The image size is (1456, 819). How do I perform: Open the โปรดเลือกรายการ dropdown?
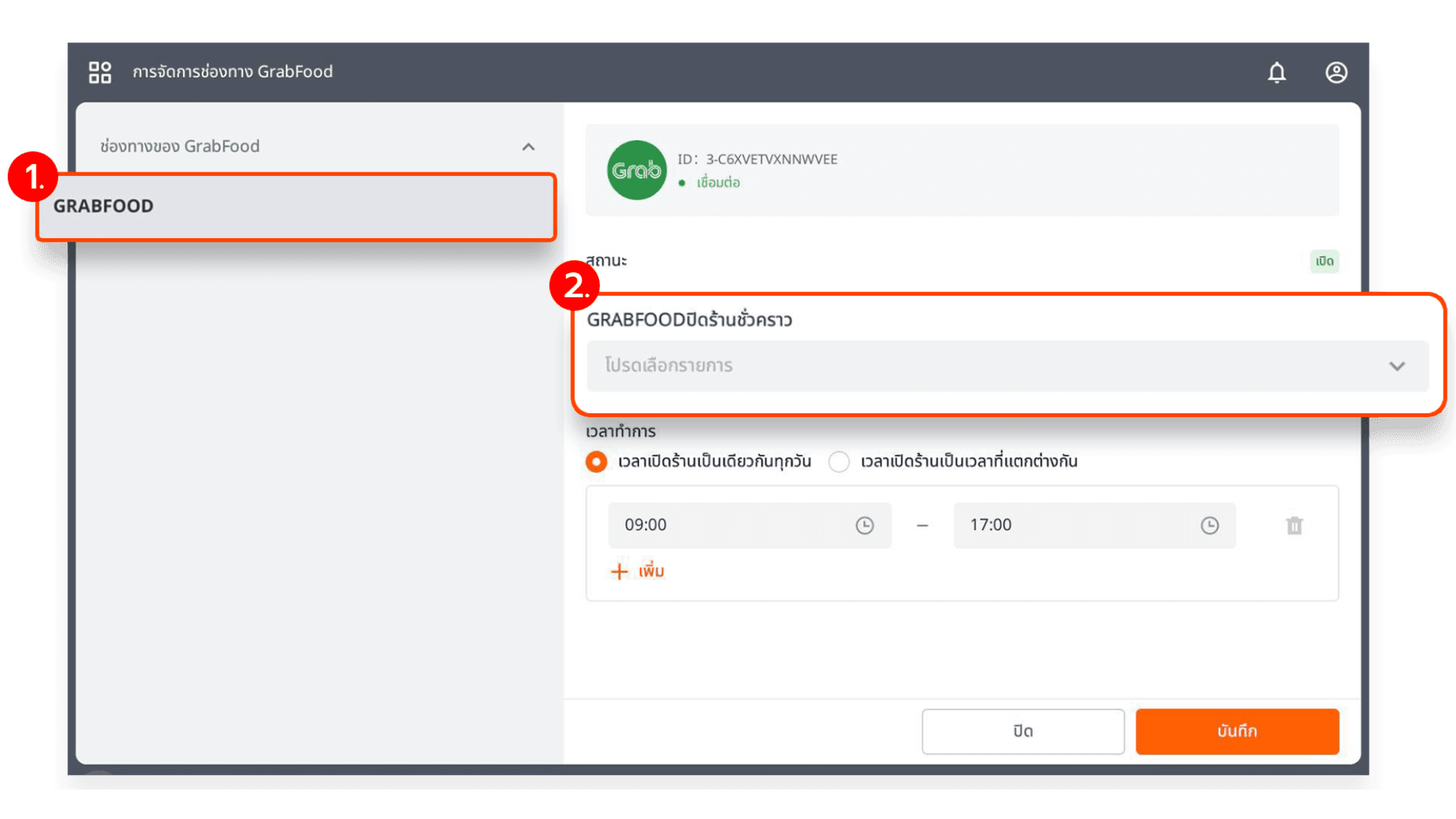click(1007, 366)
